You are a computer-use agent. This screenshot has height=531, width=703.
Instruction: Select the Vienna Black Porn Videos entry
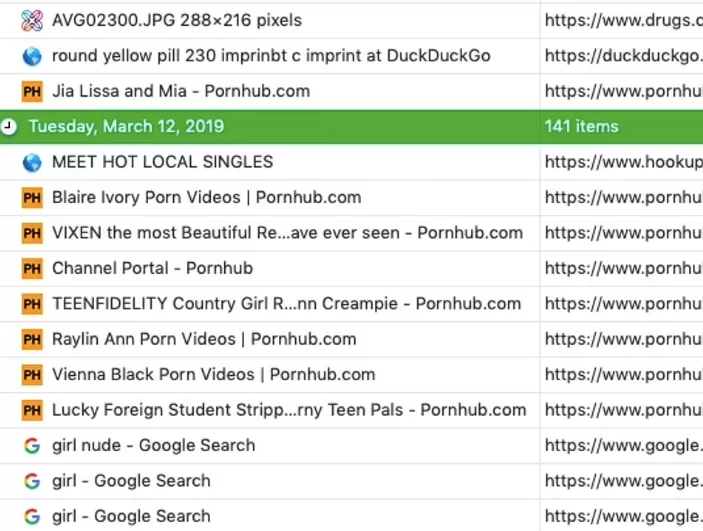click(x=213, y=374)
